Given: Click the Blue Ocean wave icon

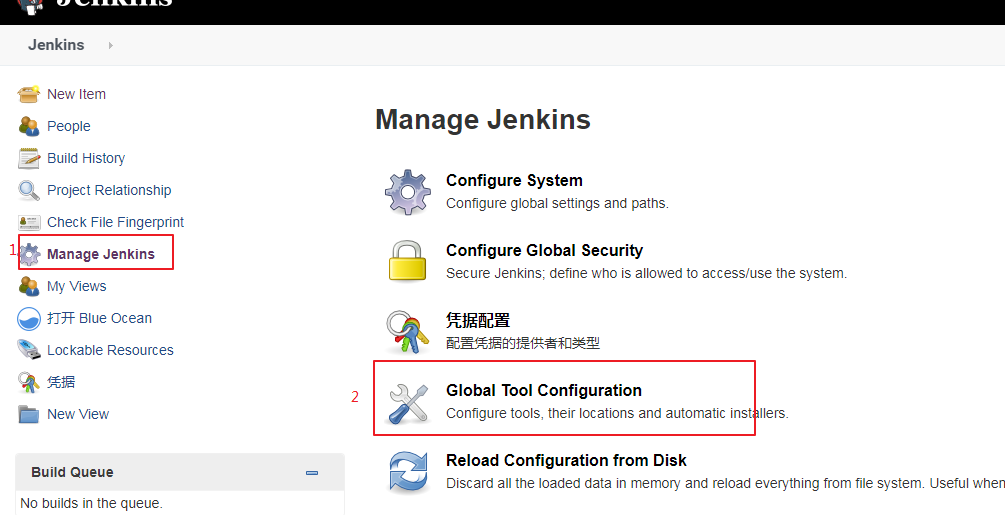Looking at the screenshot, I should pos(29,318).
